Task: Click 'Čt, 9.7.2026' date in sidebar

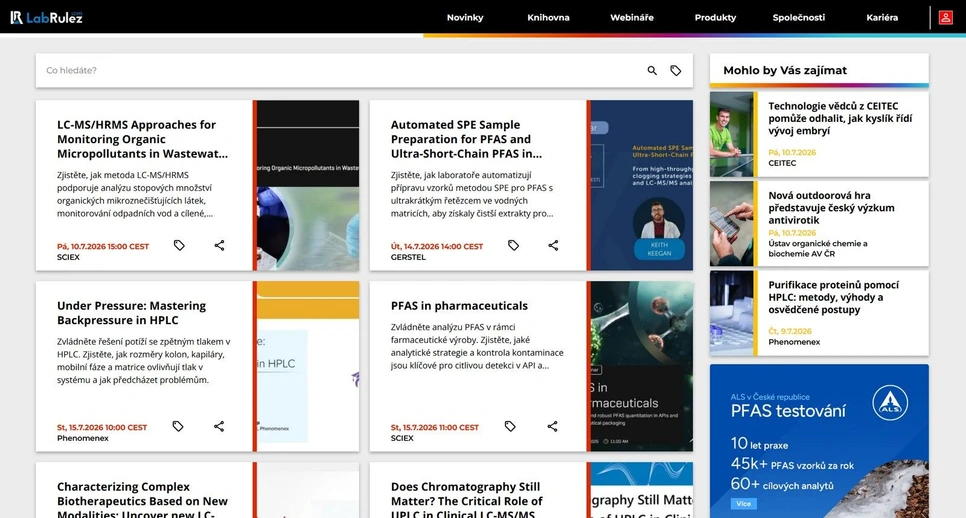Action: point(790,331)
